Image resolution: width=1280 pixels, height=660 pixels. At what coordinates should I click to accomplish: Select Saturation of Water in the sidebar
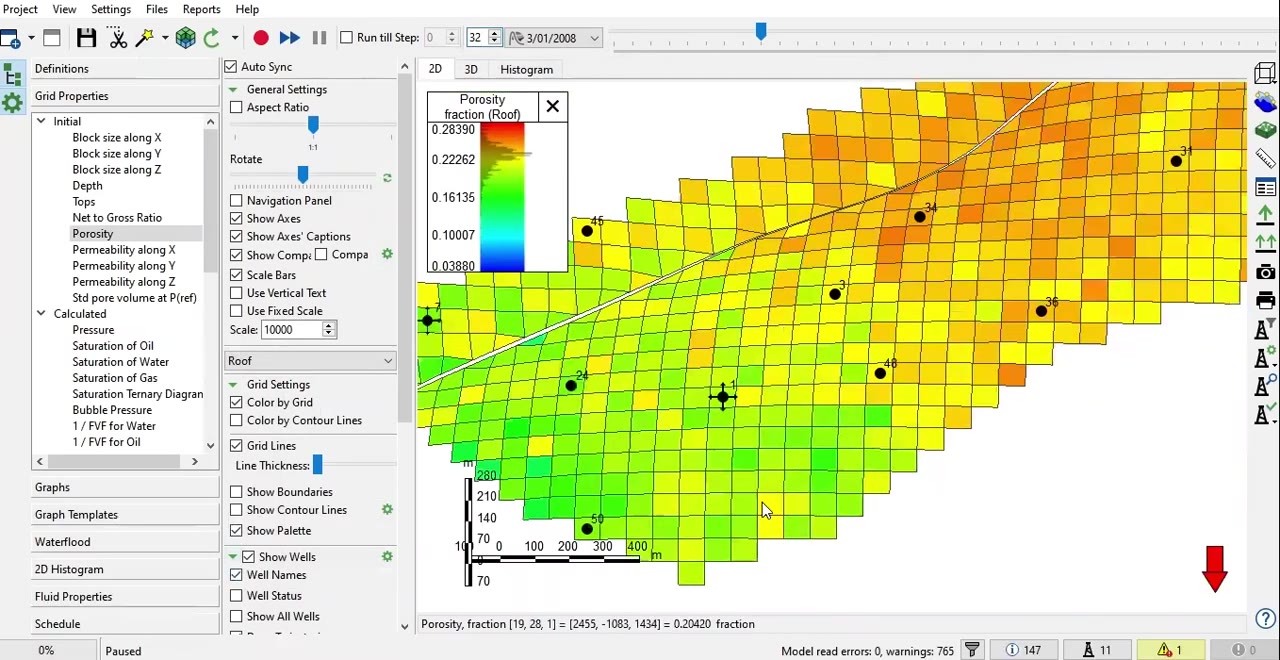(x=120, y=361)
